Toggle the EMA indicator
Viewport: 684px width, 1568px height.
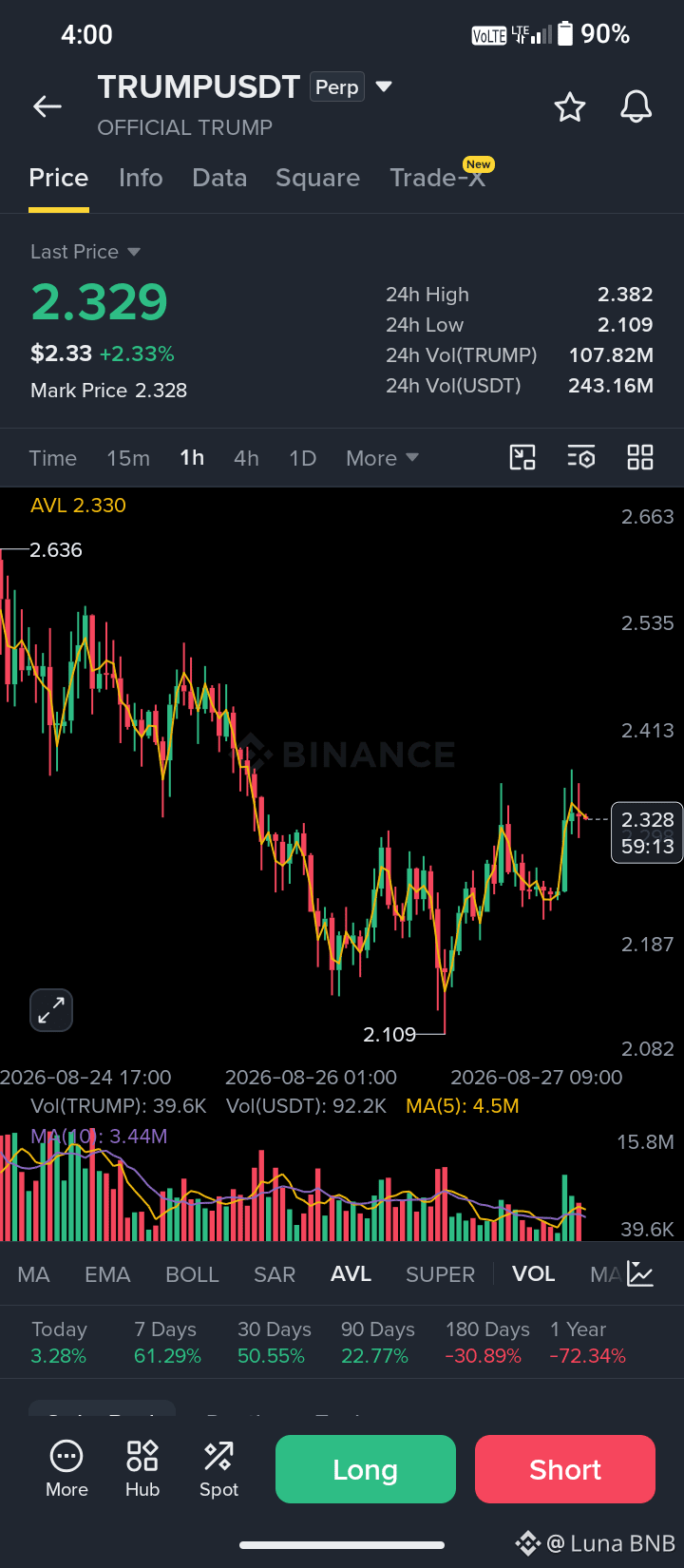point(107,1274)
